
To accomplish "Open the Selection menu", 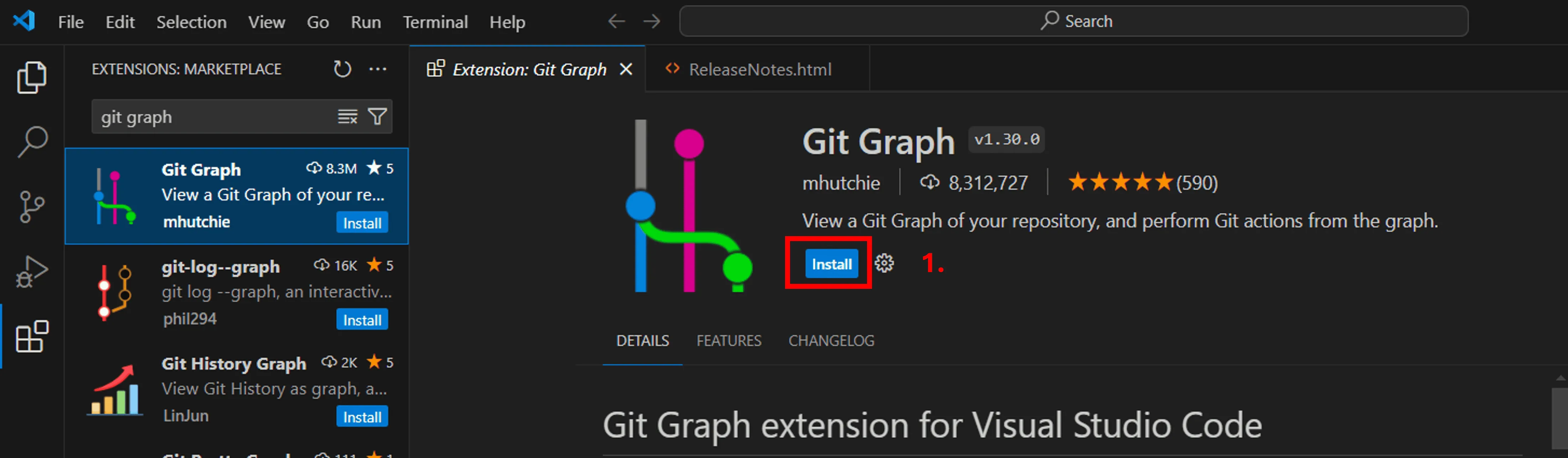I will tap(191, 22).
